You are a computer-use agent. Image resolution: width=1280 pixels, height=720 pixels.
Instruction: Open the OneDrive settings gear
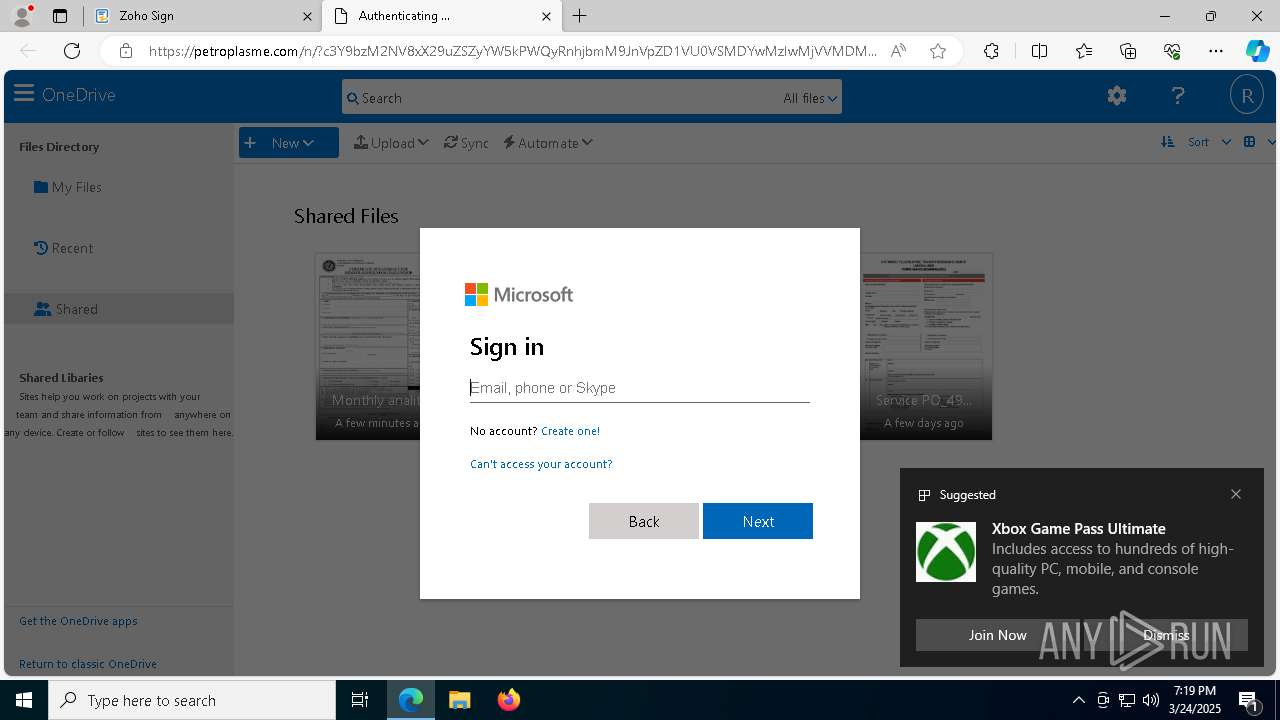(x=1117, y=95)
